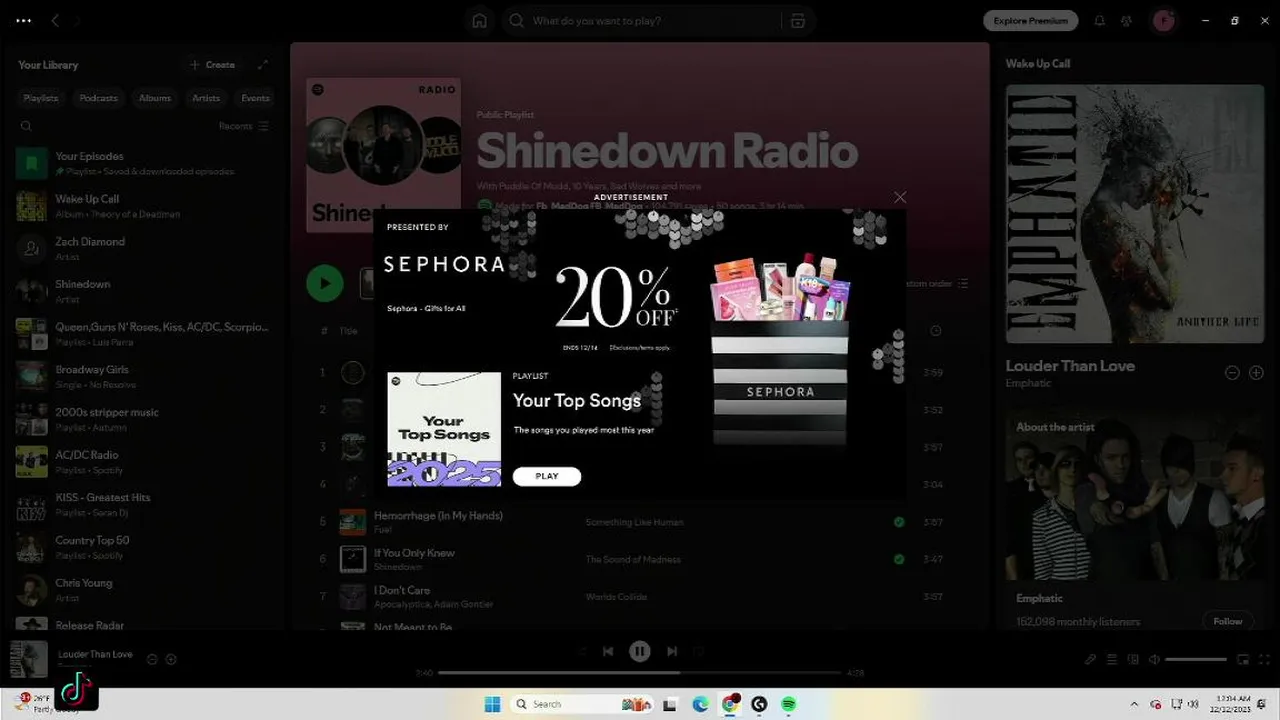Open the What's New bell icon
This screenshot has width=1280, height=720.
coord(1100,21)
